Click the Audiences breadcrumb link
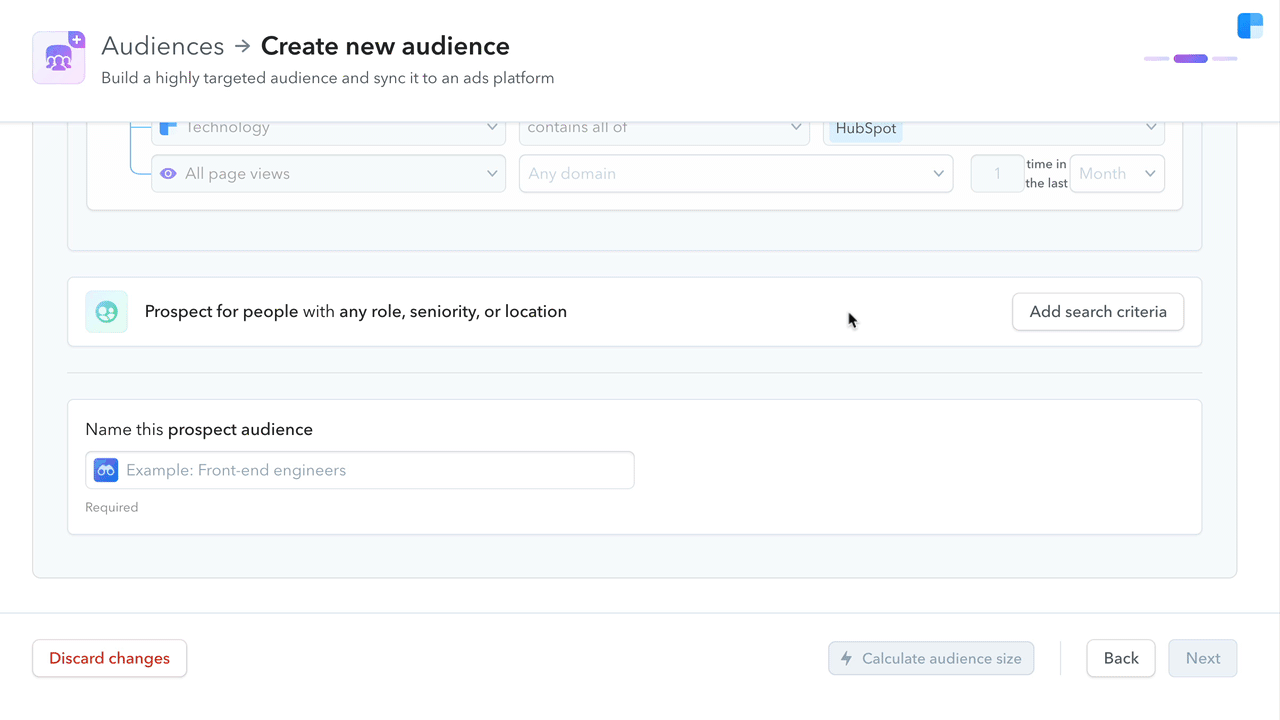Screen dimensions: 1280x720 pyautogui.click(x=162, y=45)
